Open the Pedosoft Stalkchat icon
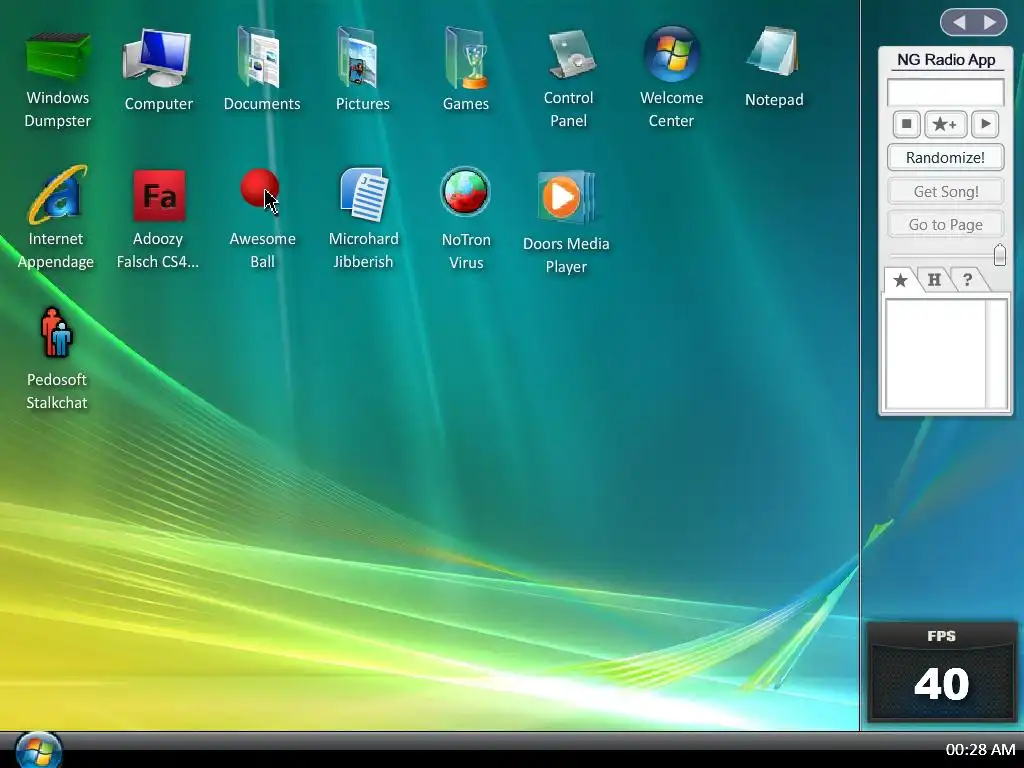The width and height of the screenshot is (1024, 768). 57,333
